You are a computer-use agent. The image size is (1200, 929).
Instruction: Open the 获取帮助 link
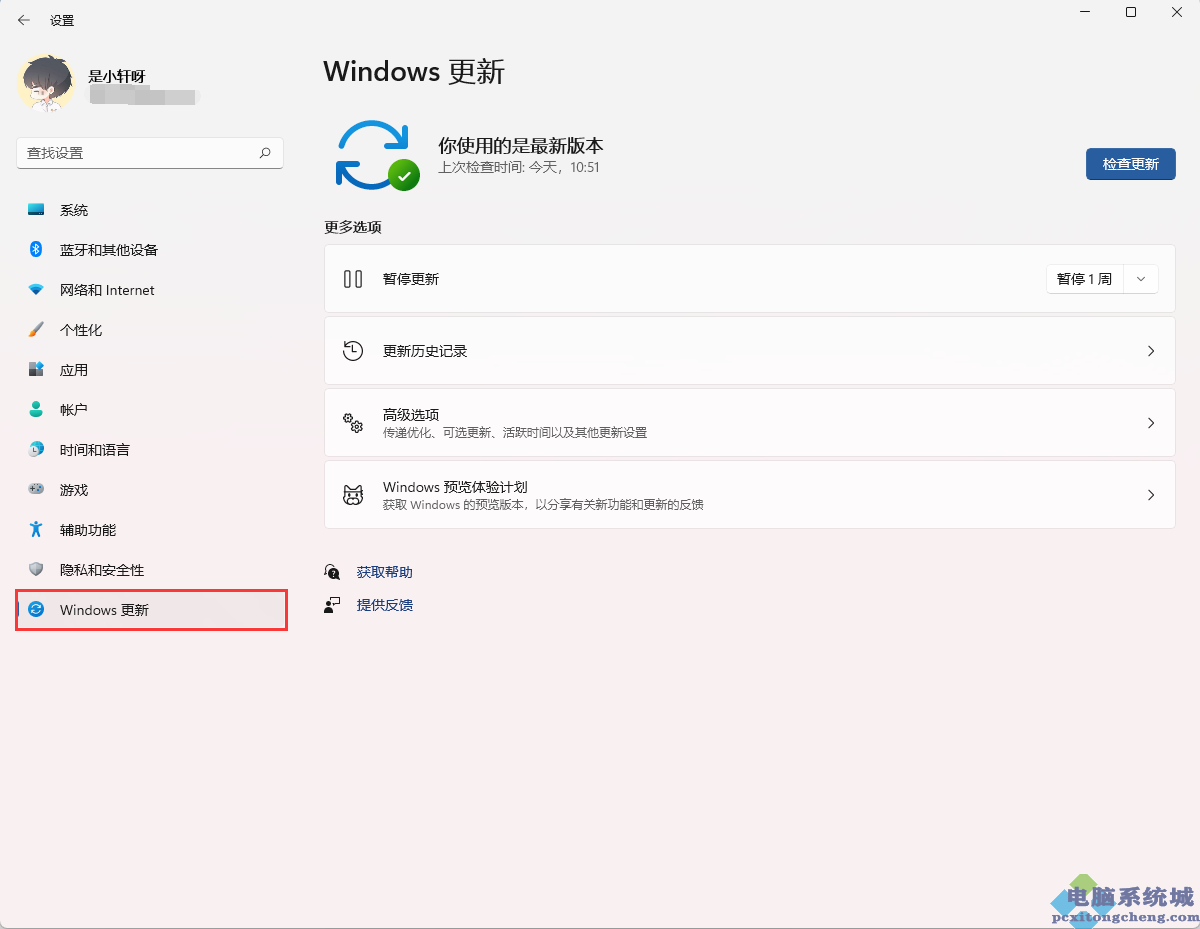click(x=385, y=572)
